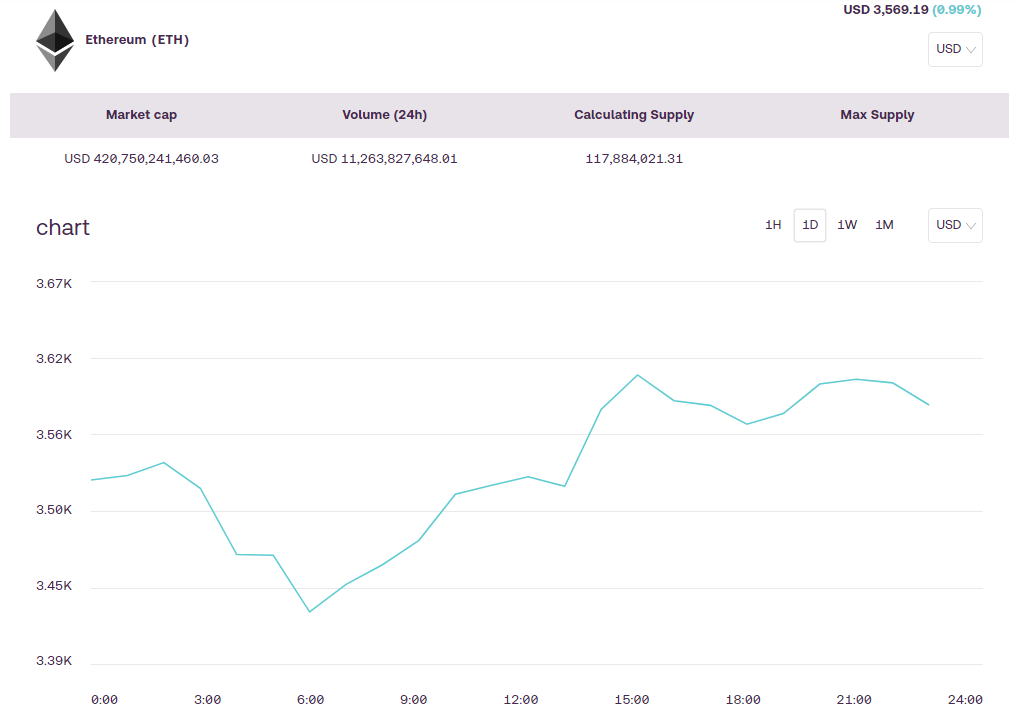This screenshot has height=721, width=1016.
Task: Click the price line's lowest point near 6:00
Action: point(310,612)
